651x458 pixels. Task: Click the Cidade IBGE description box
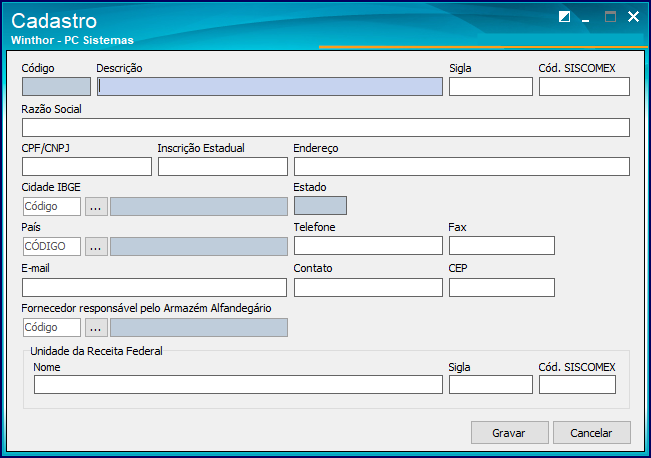coord(199,206)
